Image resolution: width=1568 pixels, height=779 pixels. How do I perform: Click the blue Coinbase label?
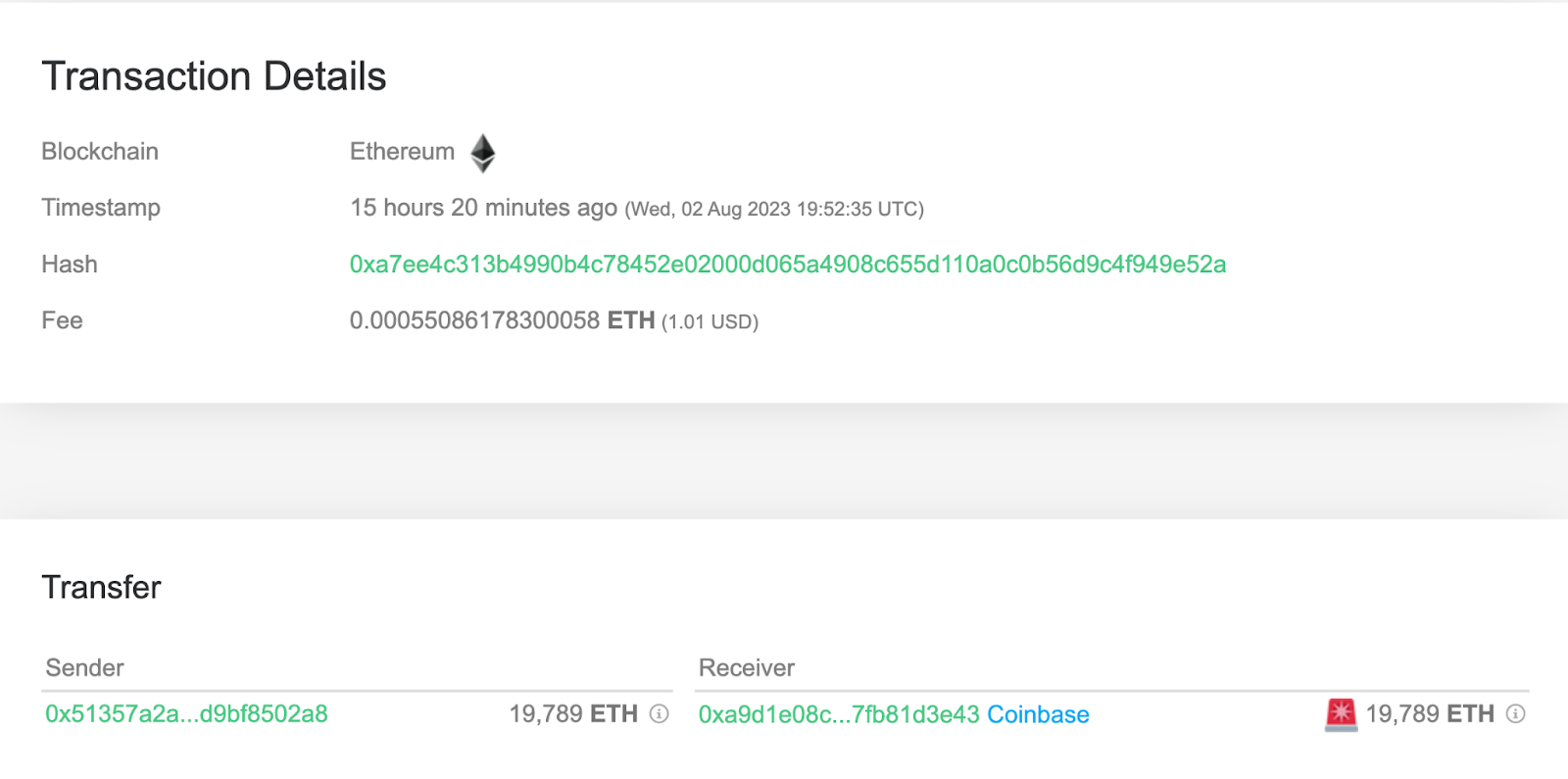coord(1038,715)
